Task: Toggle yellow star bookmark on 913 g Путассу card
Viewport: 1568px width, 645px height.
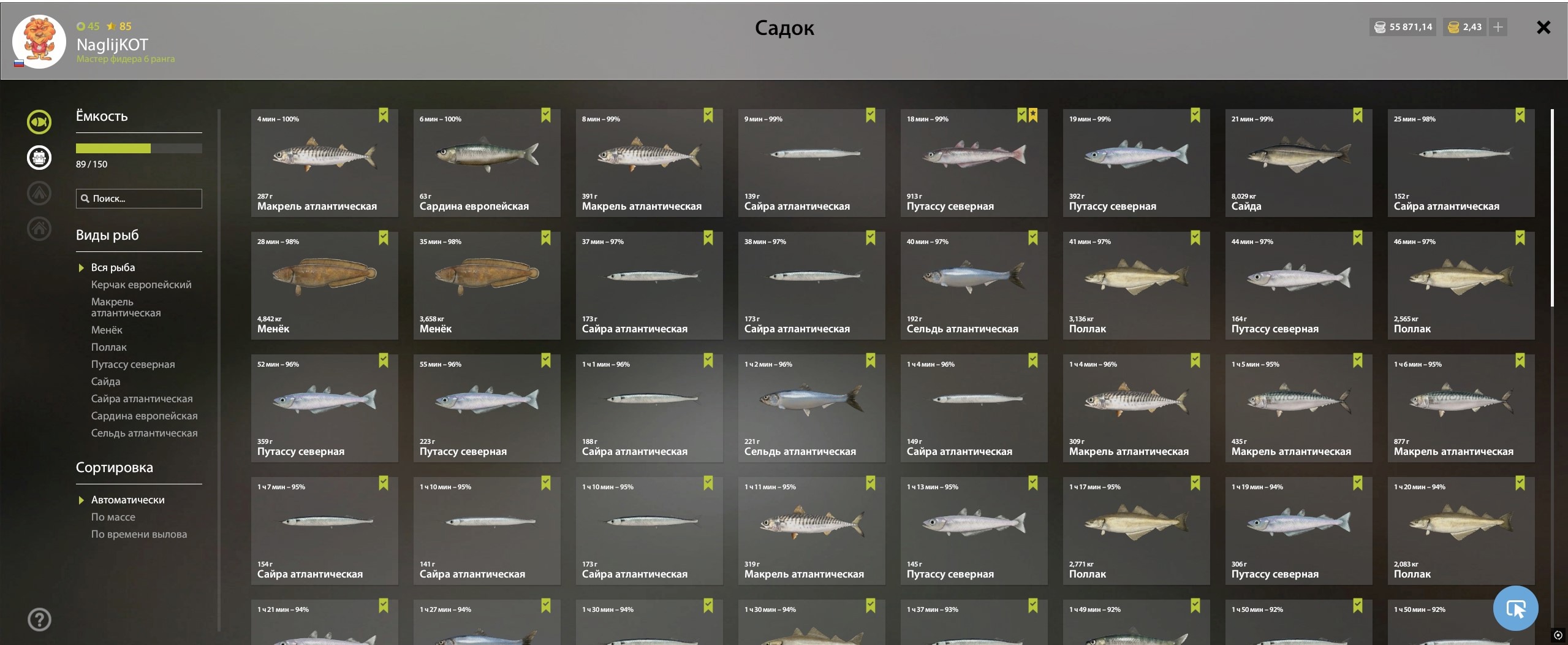Action: point(1033,115)
